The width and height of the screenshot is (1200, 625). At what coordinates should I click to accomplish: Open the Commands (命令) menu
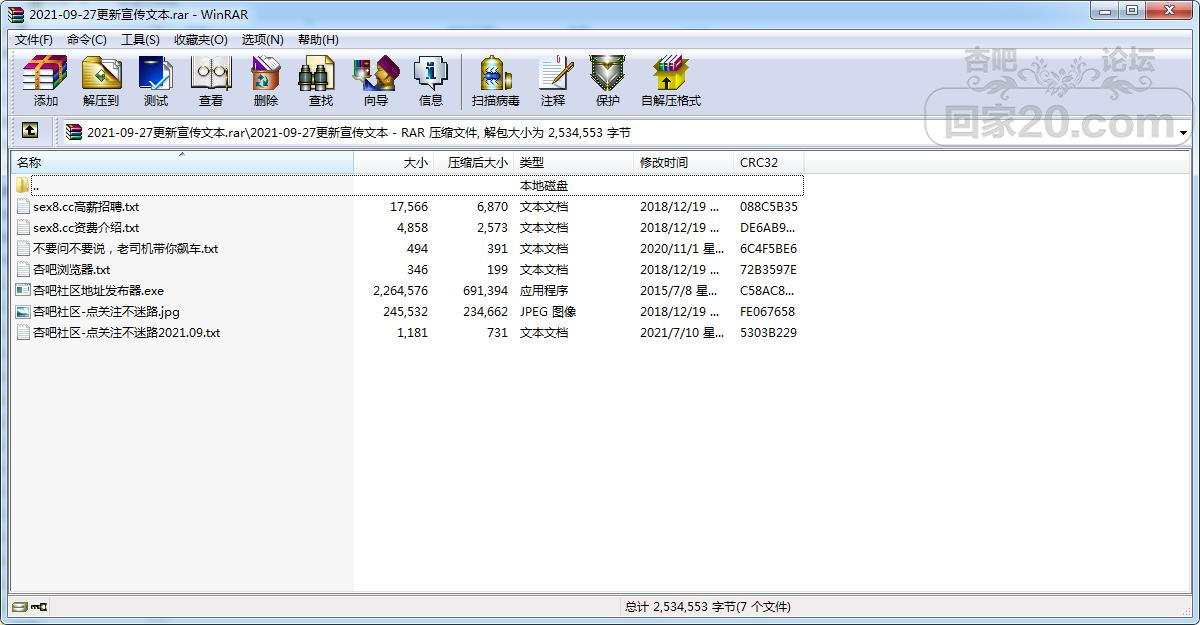coord(87,40)
